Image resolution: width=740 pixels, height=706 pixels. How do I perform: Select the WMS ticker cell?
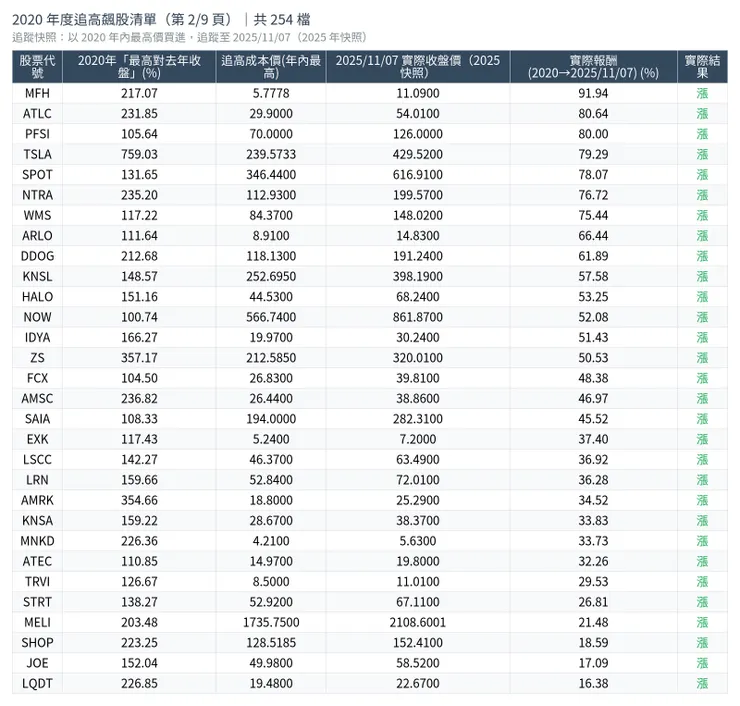pos(37,215)
